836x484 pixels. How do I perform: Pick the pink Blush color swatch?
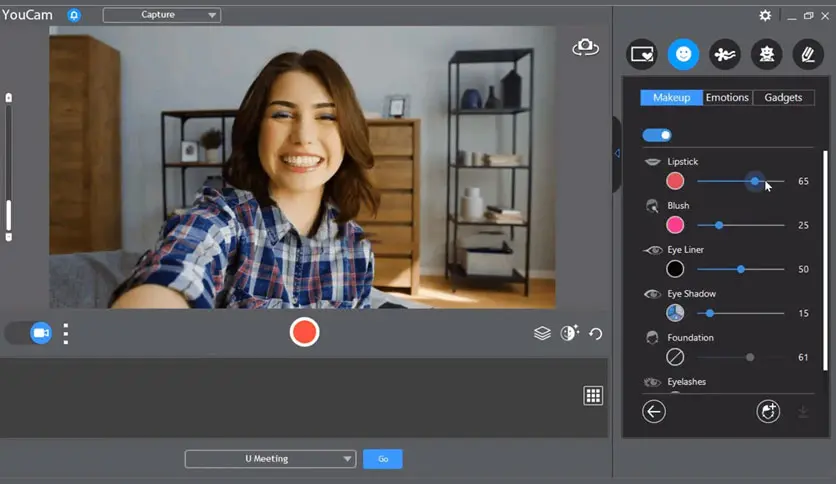point(676,225)
